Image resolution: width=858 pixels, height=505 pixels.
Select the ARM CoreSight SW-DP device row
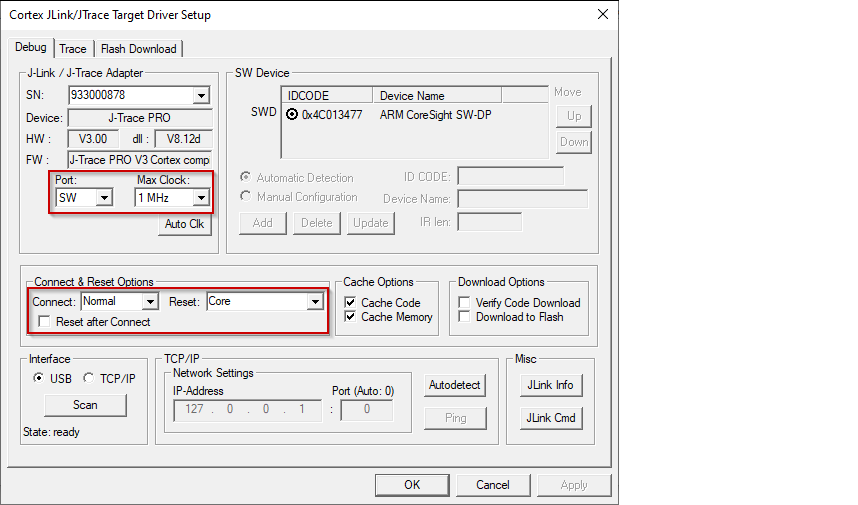point(435,114)
